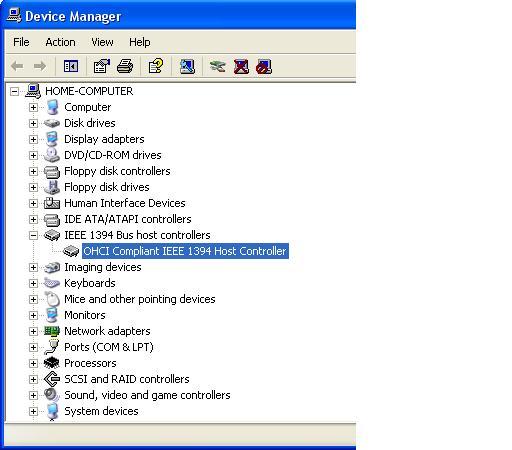Click the Disable device toolbar icon
This screenshot has height=450, width=512.
coord(264,66)
